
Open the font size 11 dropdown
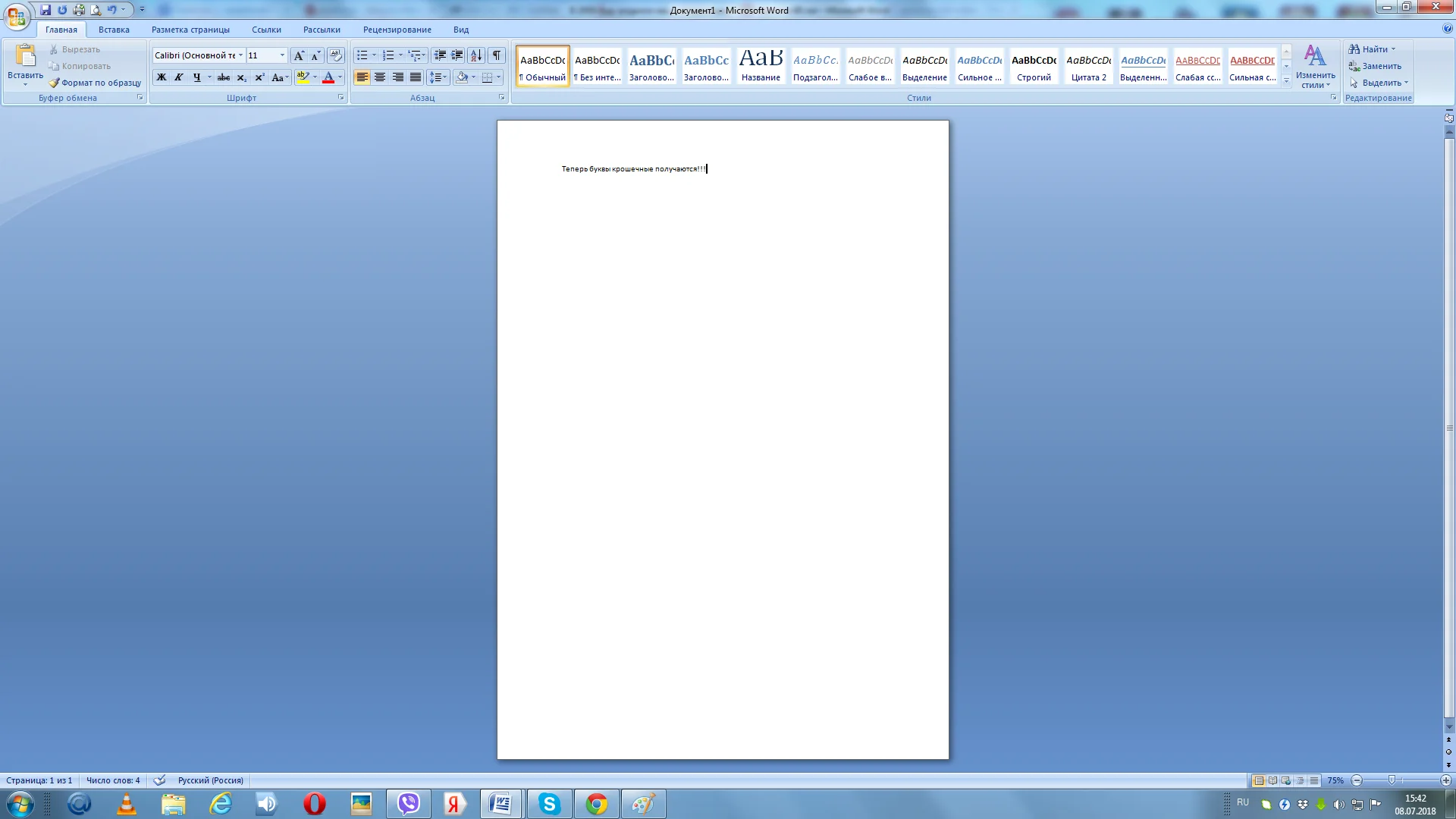point(282,55)
